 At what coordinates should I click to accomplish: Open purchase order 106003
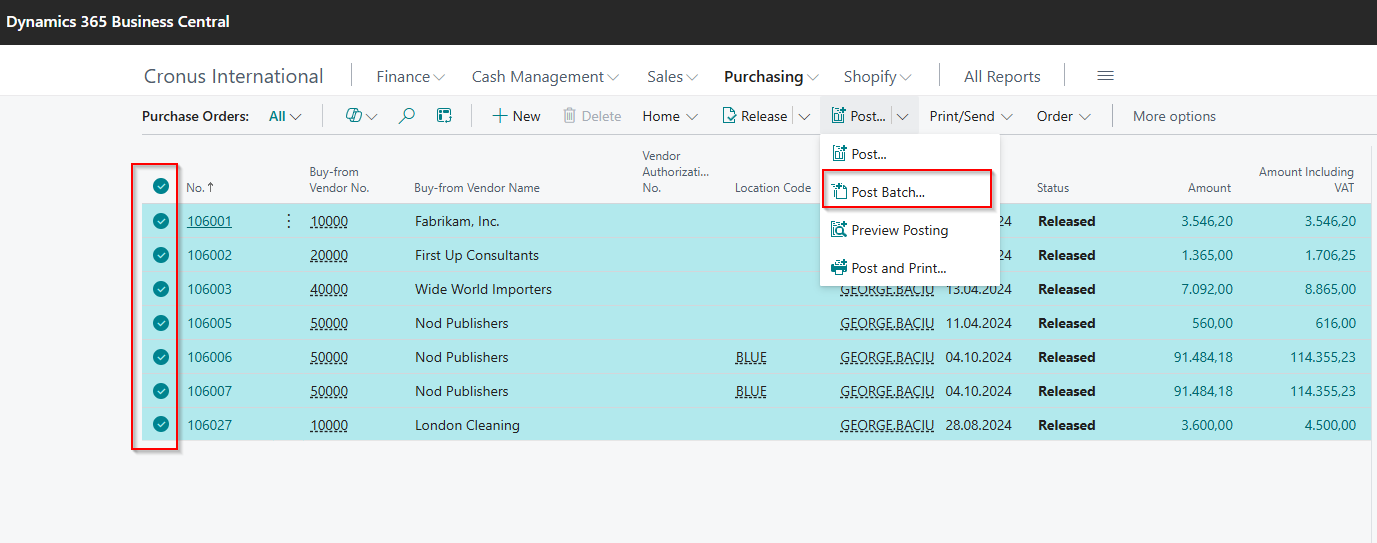pos(209,289)
